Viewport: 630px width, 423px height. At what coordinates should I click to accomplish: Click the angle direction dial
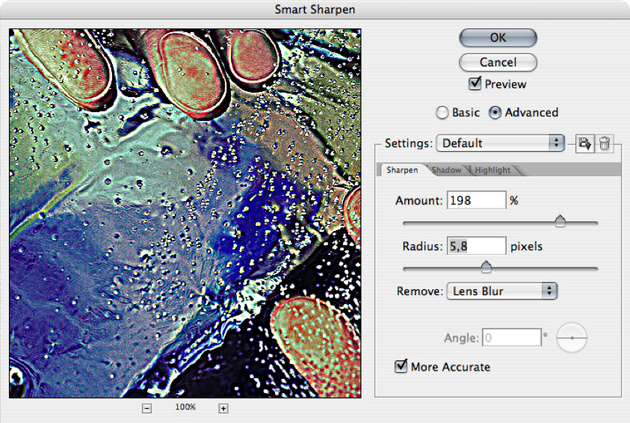coord(572,340)
